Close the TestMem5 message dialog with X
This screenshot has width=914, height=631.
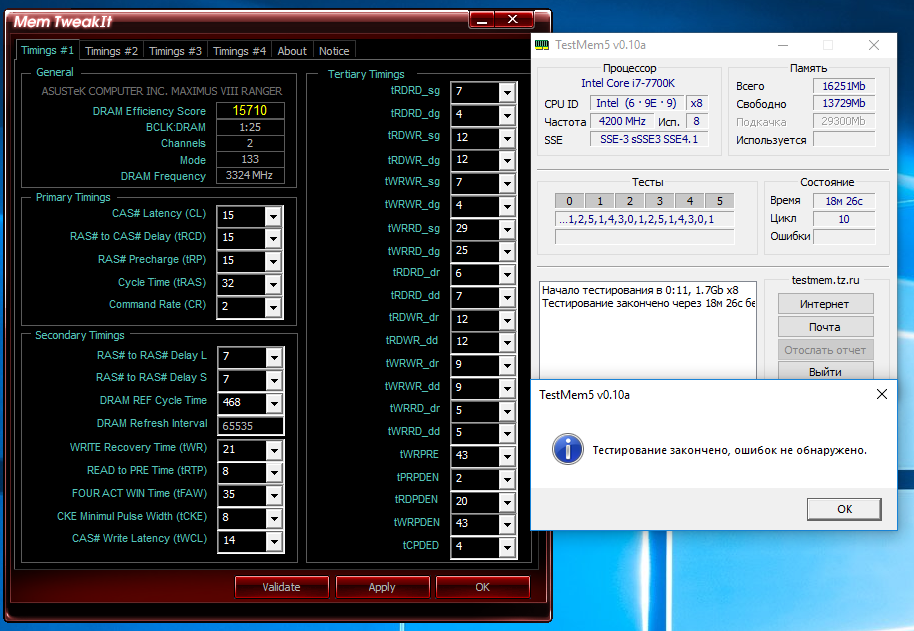click(882, 394)
